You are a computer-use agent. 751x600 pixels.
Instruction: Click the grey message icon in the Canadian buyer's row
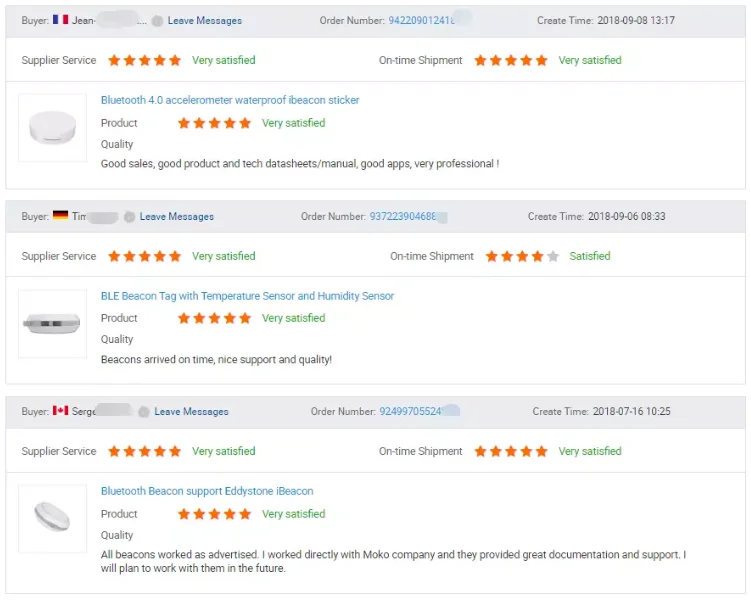point(144,412)
